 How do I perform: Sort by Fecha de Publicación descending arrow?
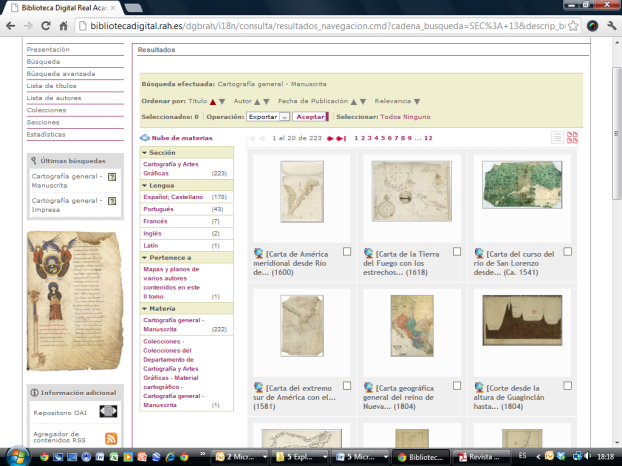pos(363,102)
